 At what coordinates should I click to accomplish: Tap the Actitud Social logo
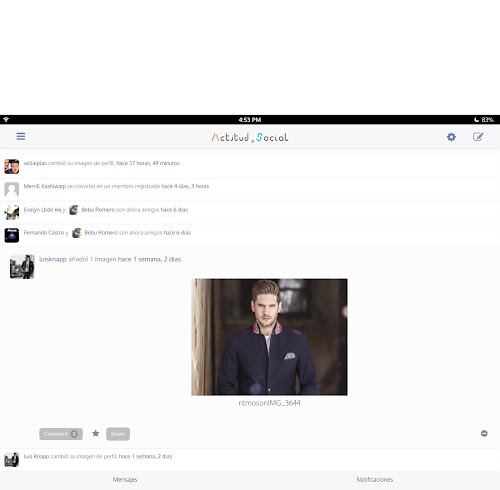[250, 137]
